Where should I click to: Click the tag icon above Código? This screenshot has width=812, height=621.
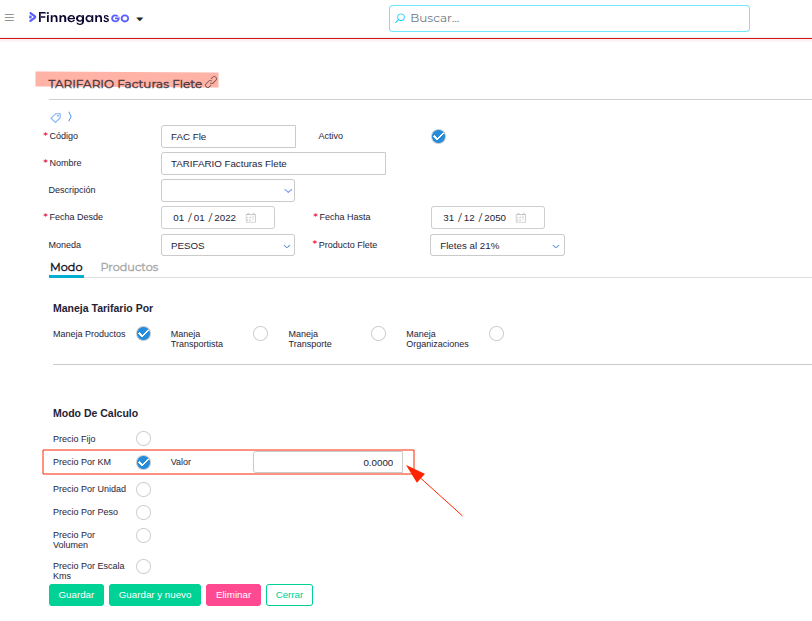tap(56, 117)
